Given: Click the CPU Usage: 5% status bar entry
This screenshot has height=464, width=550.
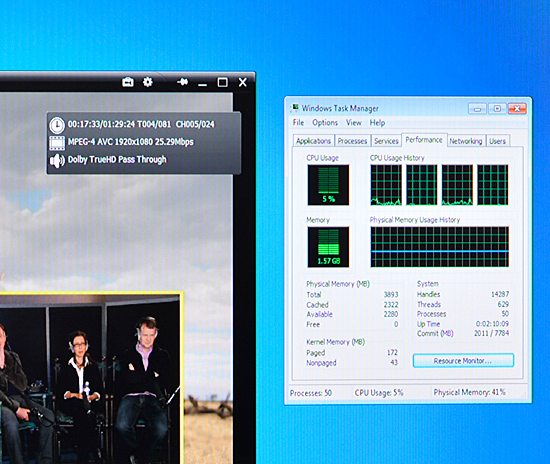Looking at the screenshot, I should pos(379,393).
